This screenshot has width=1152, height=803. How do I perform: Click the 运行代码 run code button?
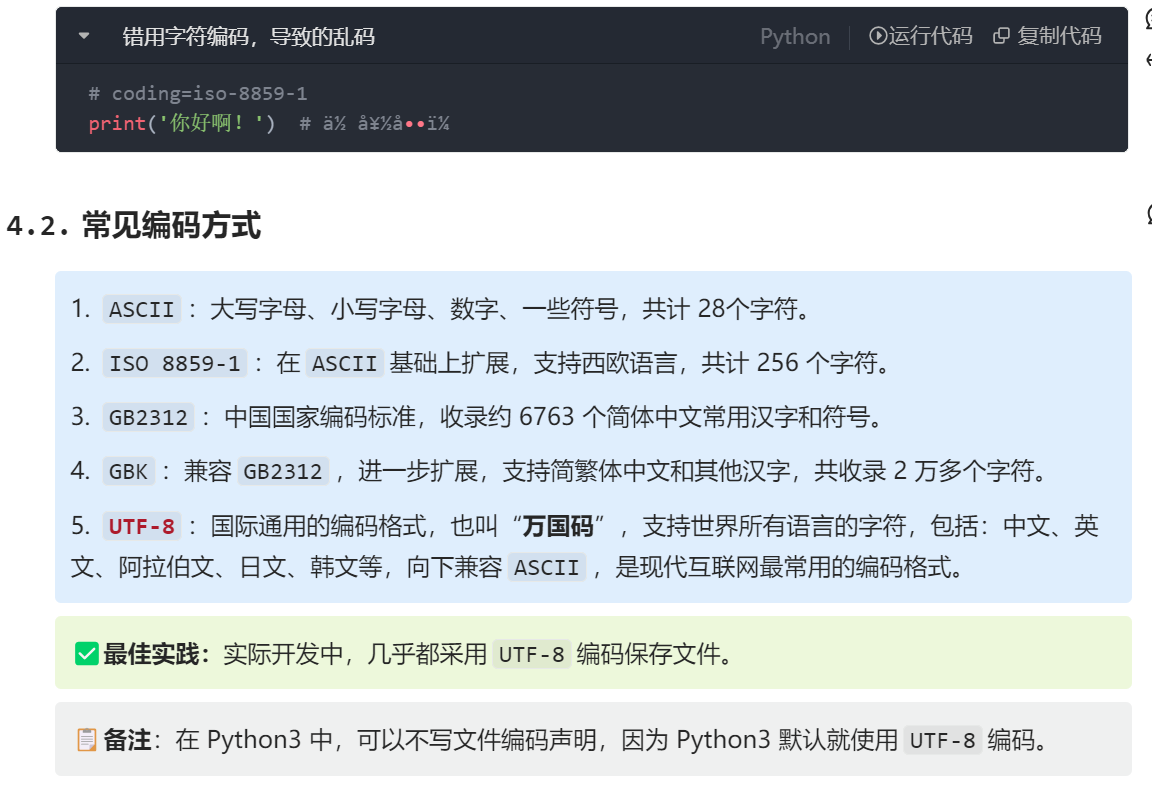pos(921,36)
